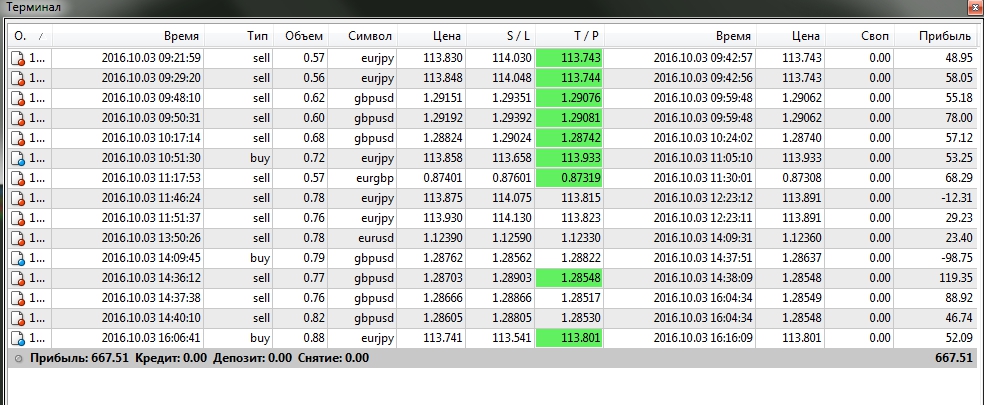Sort by the Тип column header
This screenshot has width=984, height=405.
[x=238, y=36]
